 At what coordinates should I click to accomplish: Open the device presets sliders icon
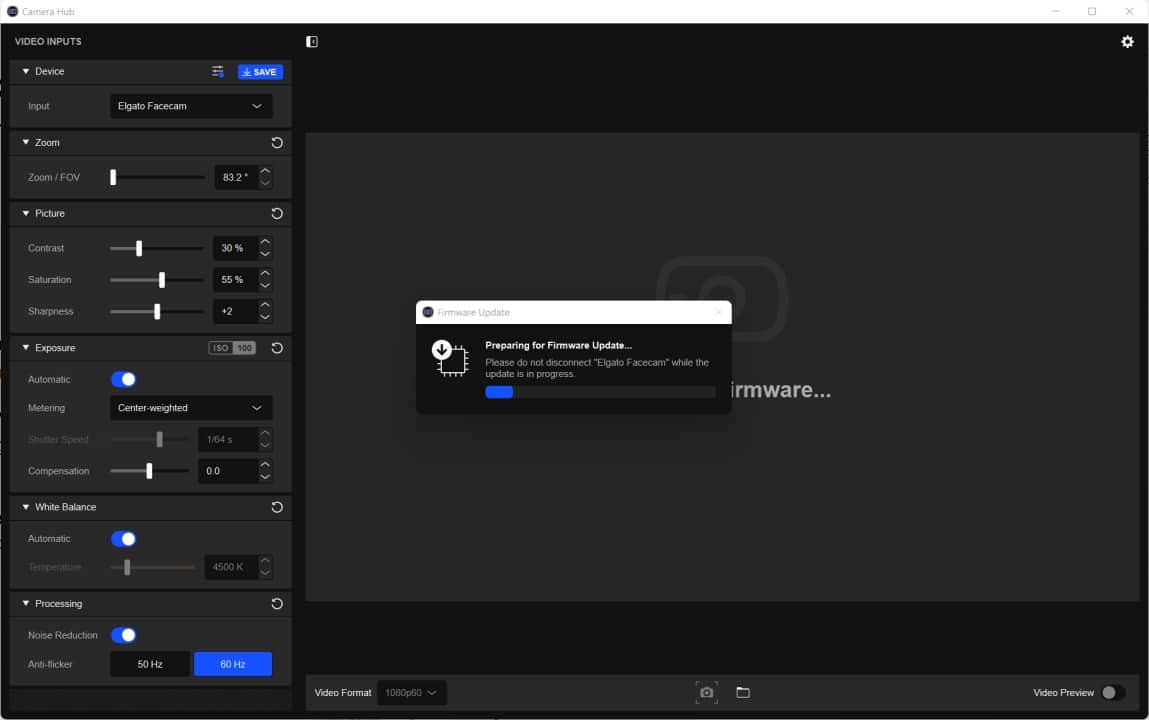(x=218, y=72)
